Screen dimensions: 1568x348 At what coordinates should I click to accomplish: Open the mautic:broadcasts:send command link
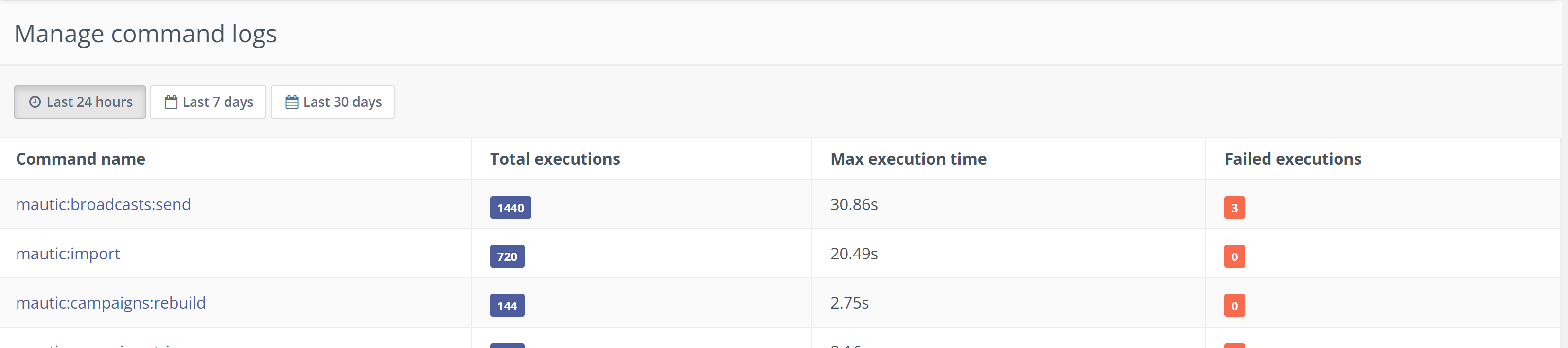coord(104,204)
